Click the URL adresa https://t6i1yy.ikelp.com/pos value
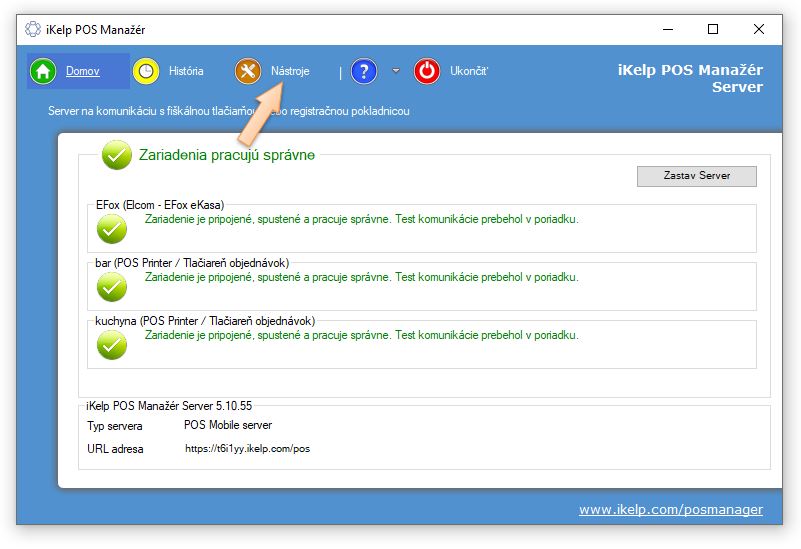 coord(247,449)
